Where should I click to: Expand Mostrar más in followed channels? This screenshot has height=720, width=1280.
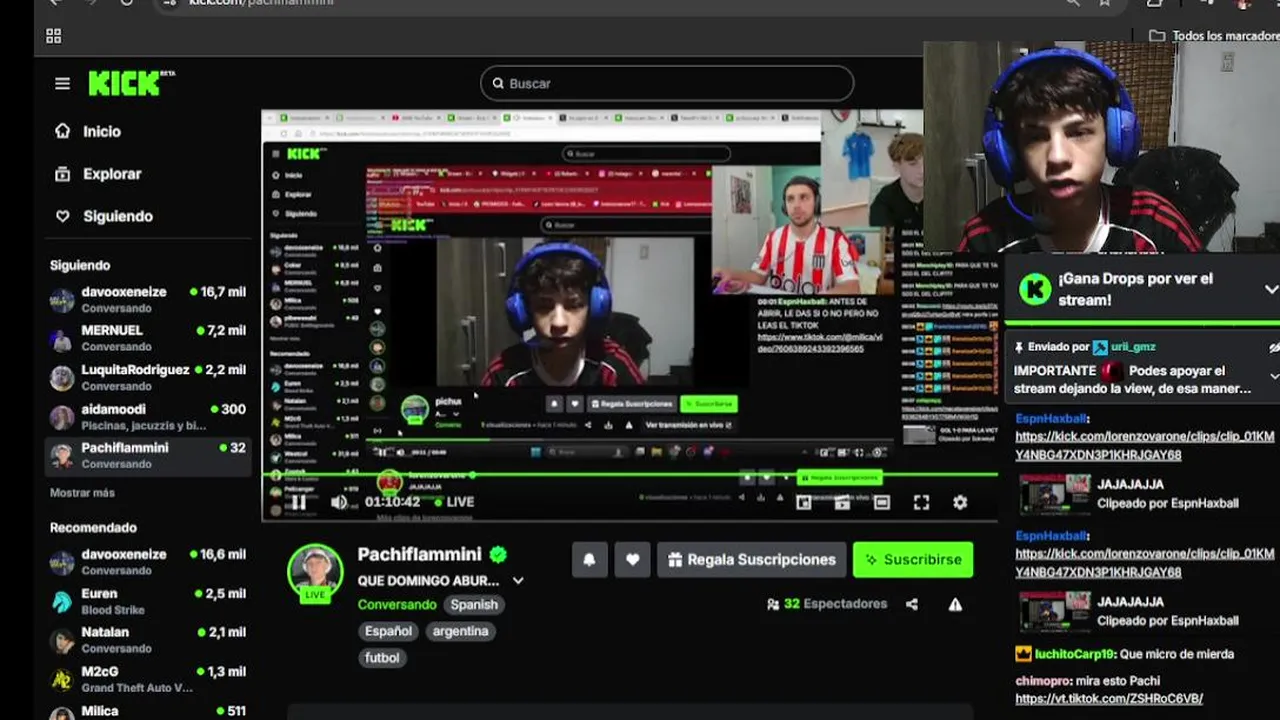[82, 493]
